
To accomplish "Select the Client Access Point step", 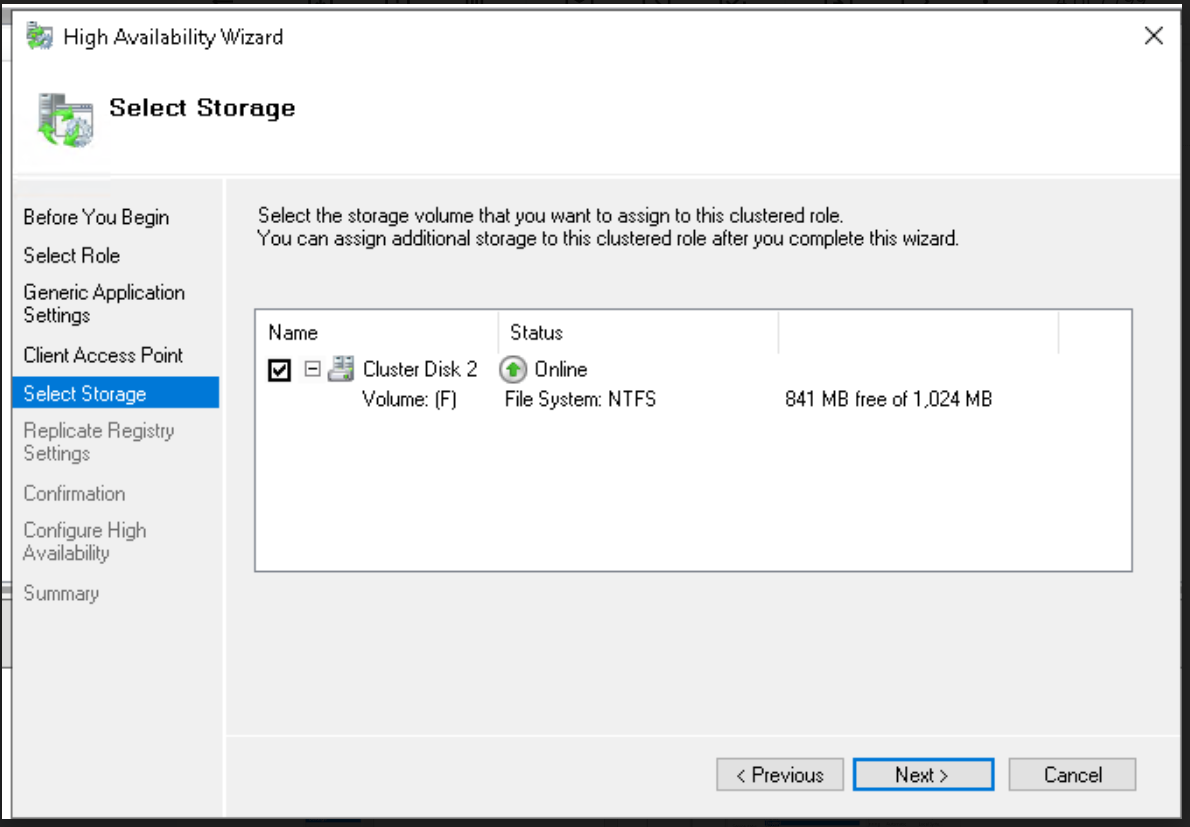I will 103,355.
